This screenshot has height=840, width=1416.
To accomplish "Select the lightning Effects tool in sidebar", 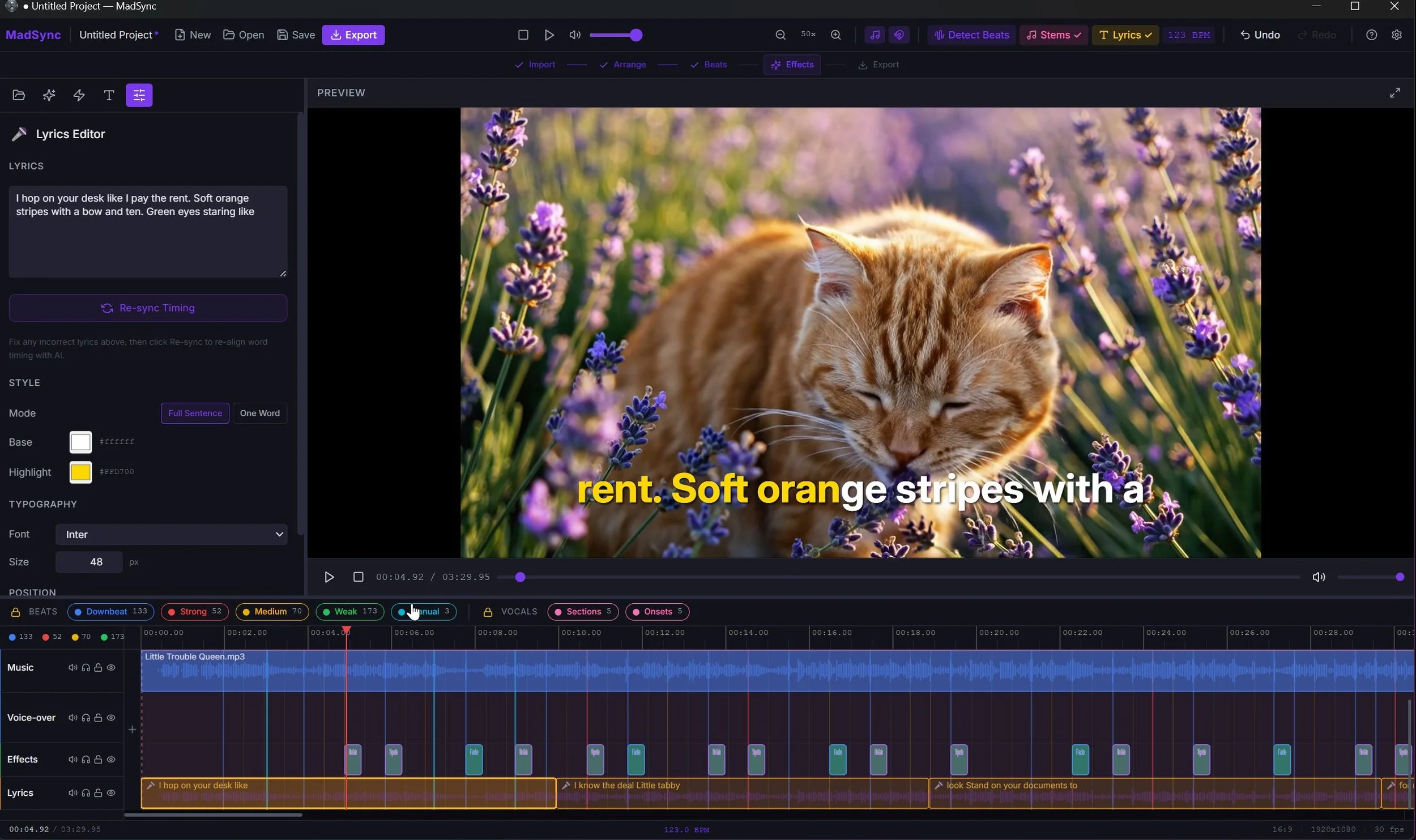I will click(79, 95).
